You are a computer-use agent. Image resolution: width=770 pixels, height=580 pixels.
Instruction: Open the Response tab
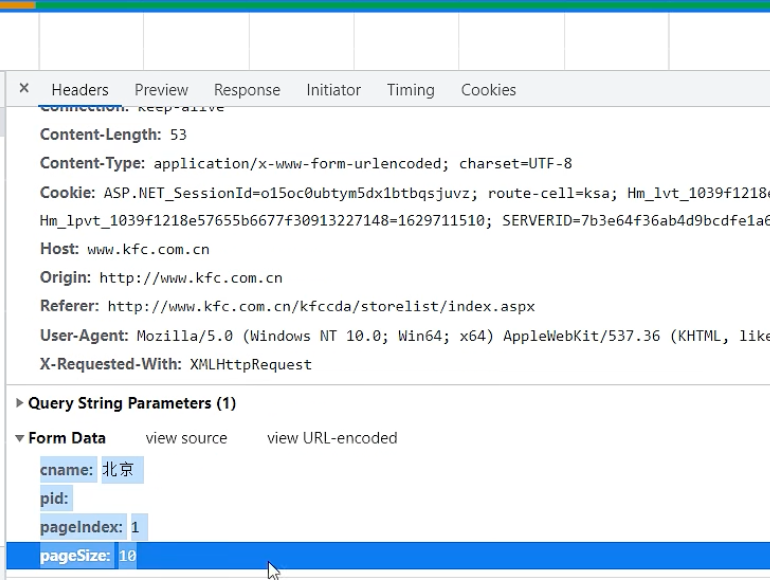point(247,90)
